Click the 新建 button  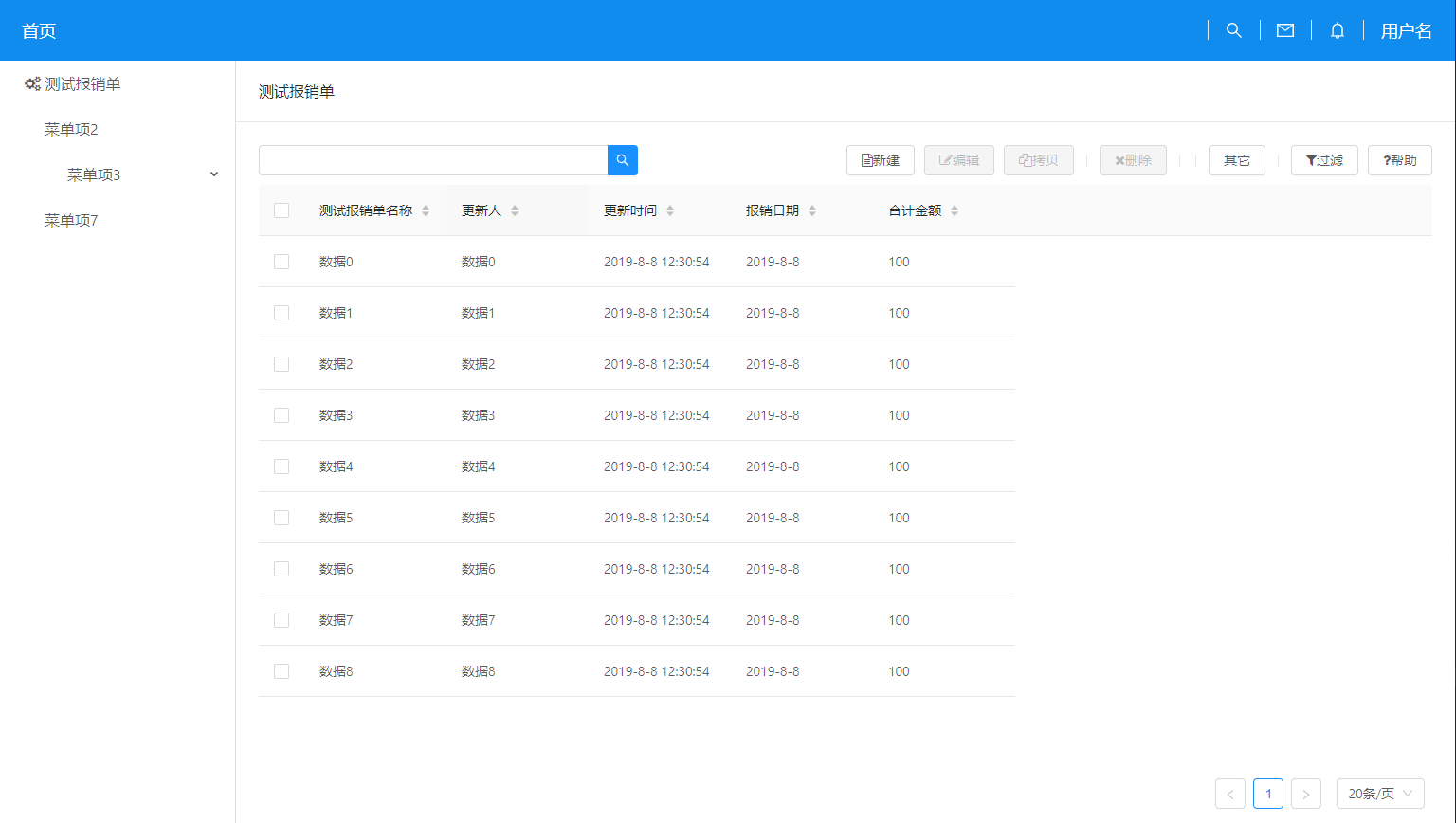point(881,160)
